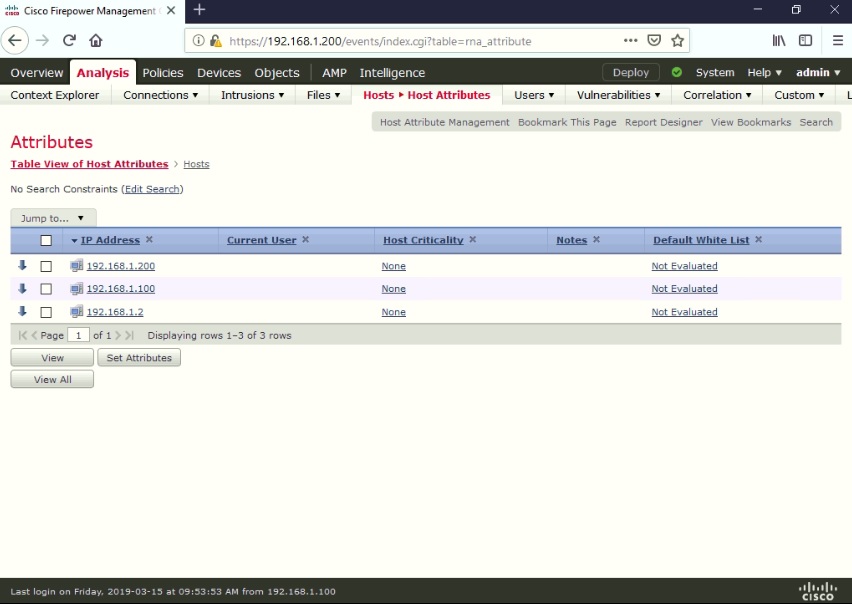This screenshot has width=852, height=604.
Task: Remove the Current User column with its X
Action: (x=305, y=240)
